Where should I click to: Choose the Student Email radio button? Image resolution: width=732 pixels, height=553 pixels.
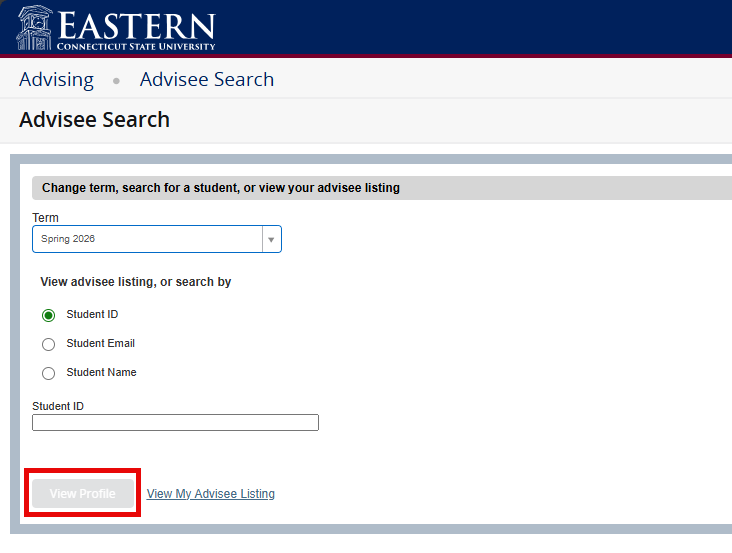[x=48, y=344]
